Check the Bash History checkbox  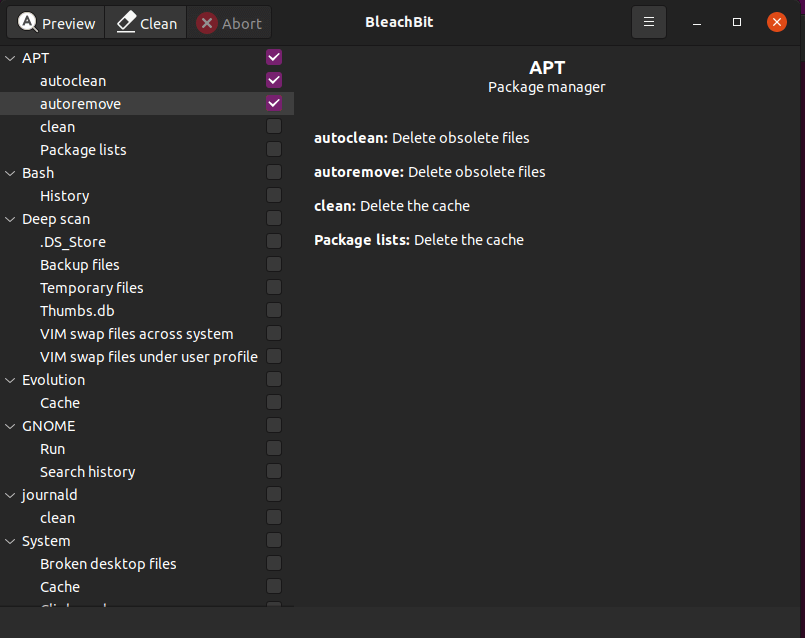pos(273,195)
